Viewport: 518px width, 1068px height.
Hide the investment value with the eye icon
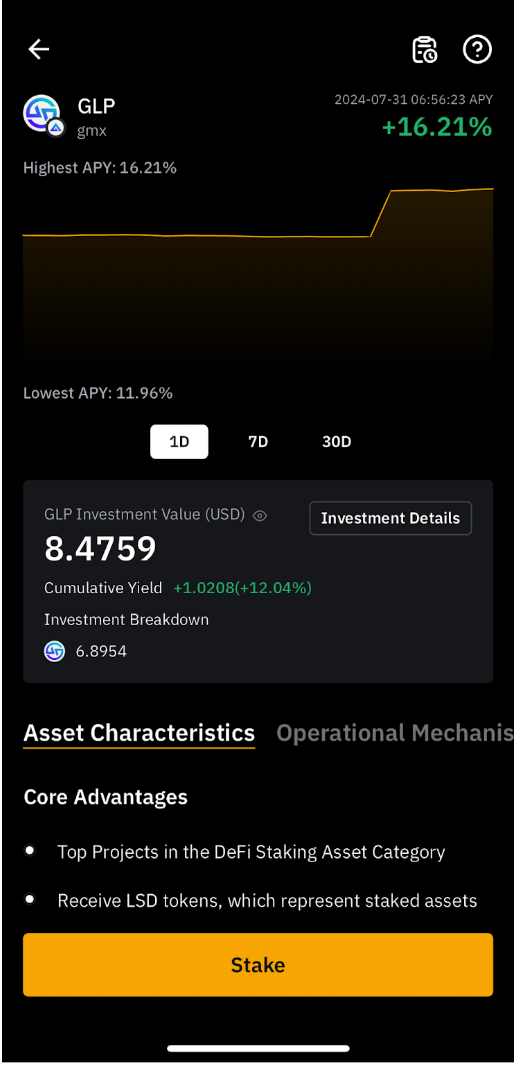click(260, 516)
